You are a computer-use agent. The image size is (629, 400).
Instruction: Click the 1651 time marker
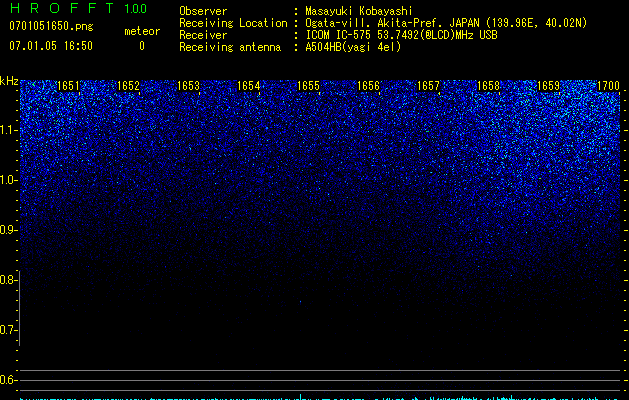pos(68,86)
